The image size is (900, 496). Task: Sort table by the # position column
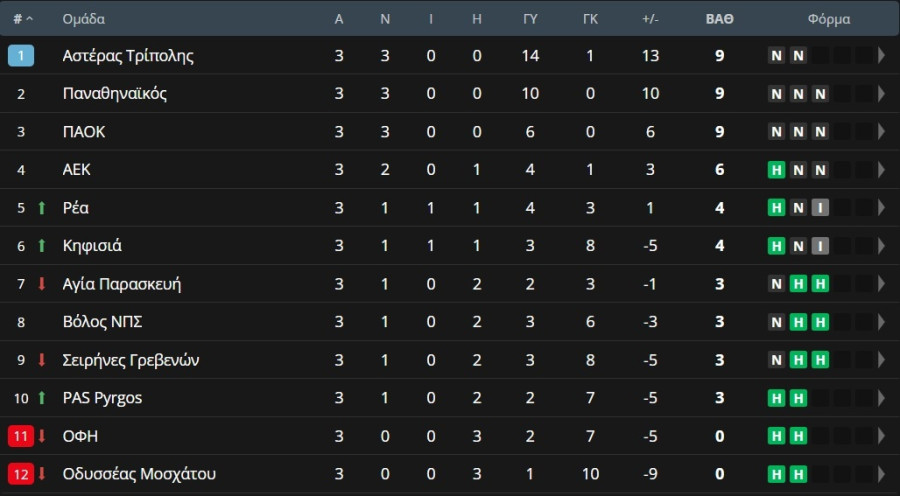pos(23,19)
